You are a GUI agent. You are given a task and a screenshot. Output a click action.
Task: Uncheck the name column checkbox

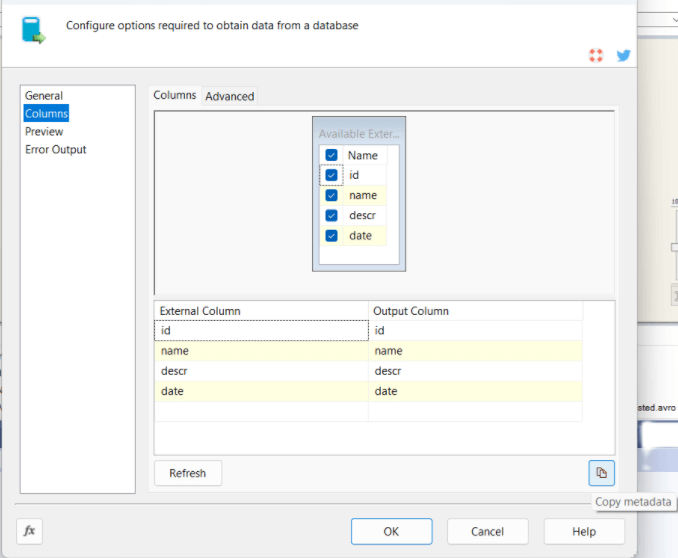pyautogui.click(x=331, y=195)
